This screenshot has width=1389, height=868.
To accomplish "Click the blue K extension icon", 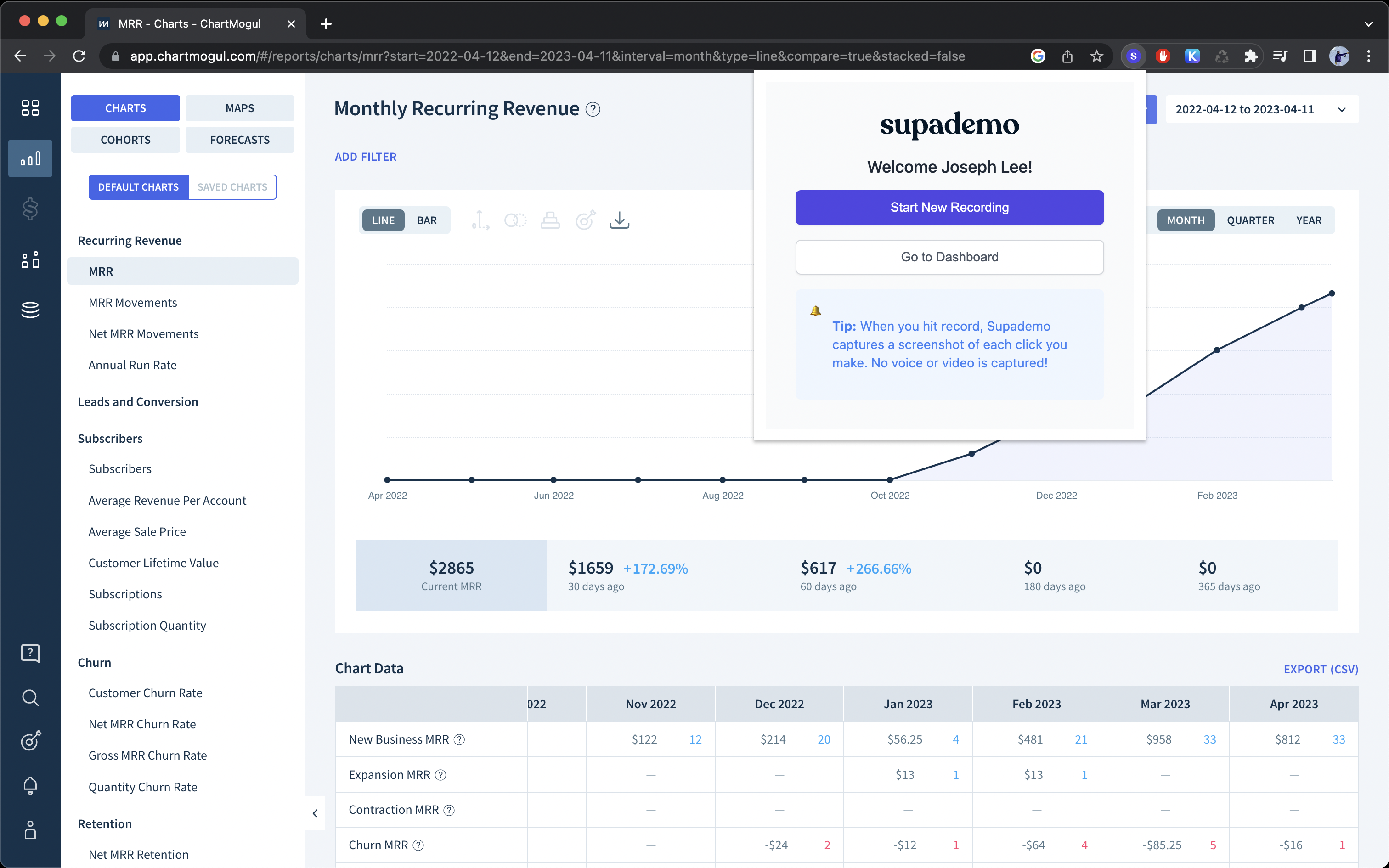I will point(1192,56).
